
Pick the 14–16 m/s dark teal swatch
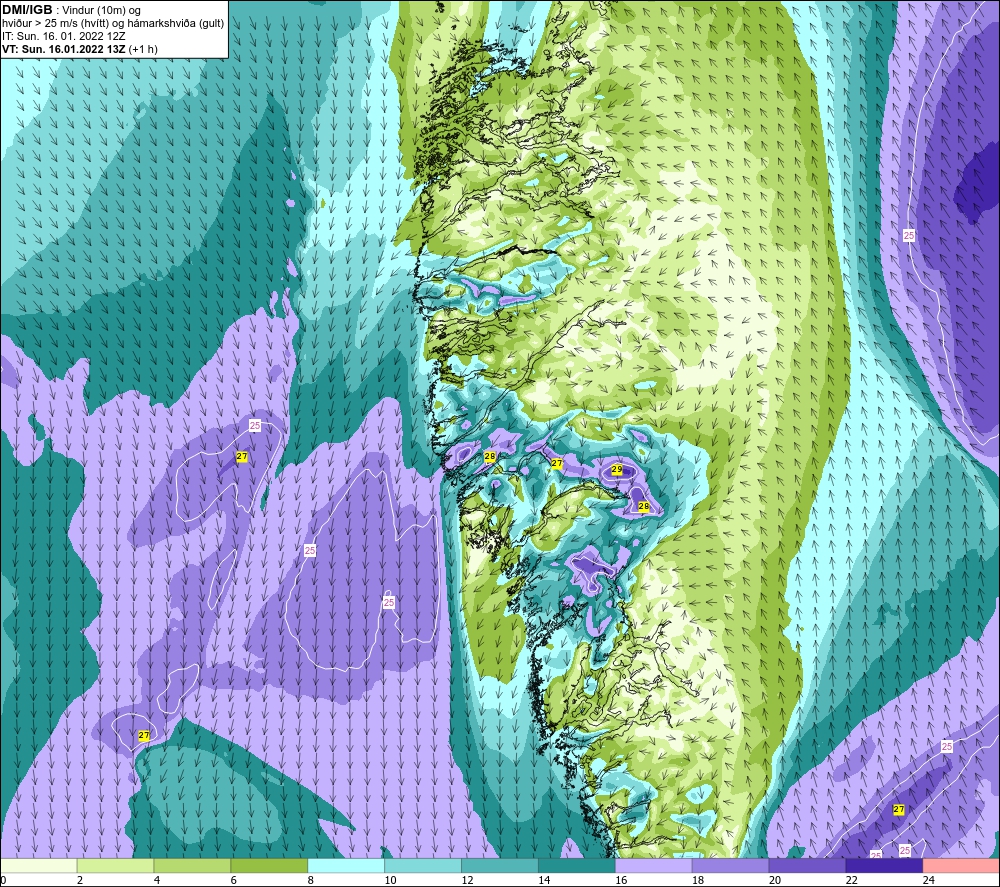pos(577,865)
